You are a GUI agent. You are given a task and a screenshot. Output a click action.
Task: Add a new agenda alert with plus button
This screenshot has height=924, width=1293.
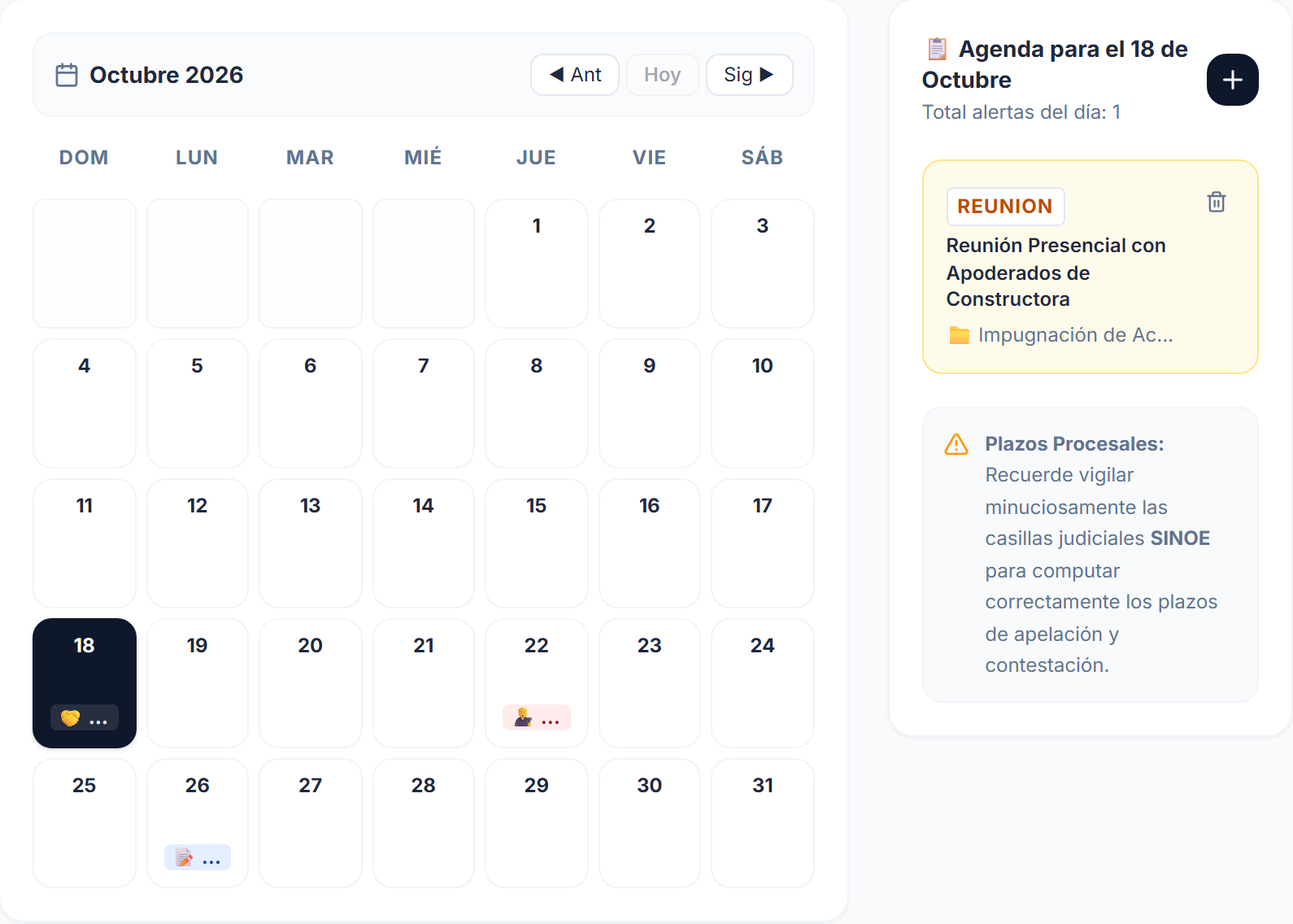pyautogui.click(x=1232, y=80)
